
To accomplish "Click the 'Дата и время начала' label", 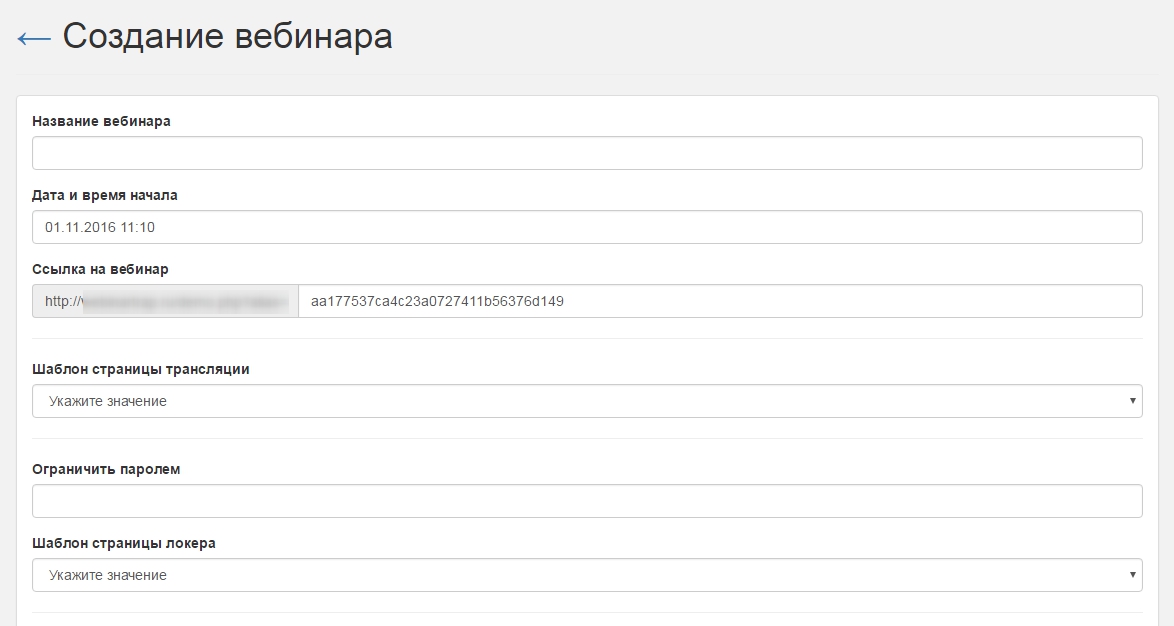I will [x=105, y=195].
